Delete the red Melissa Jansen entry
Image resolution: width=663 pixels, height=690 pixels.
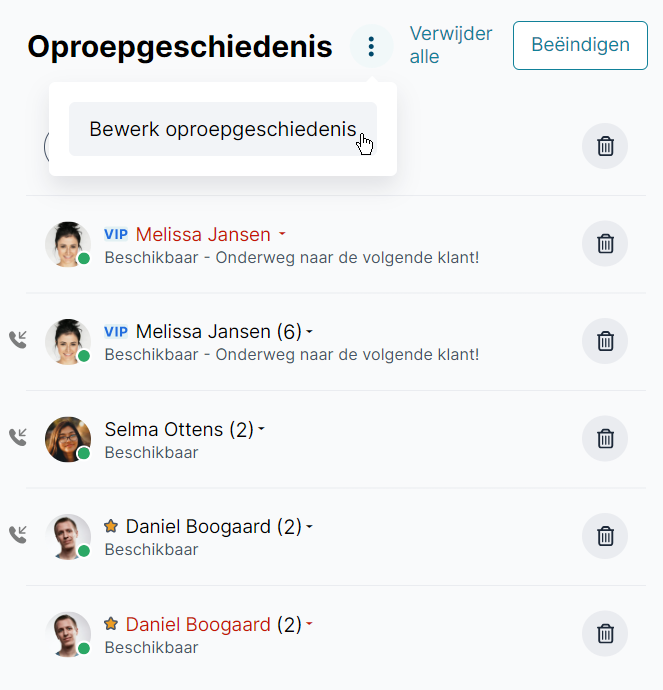[x=605, y=243]
